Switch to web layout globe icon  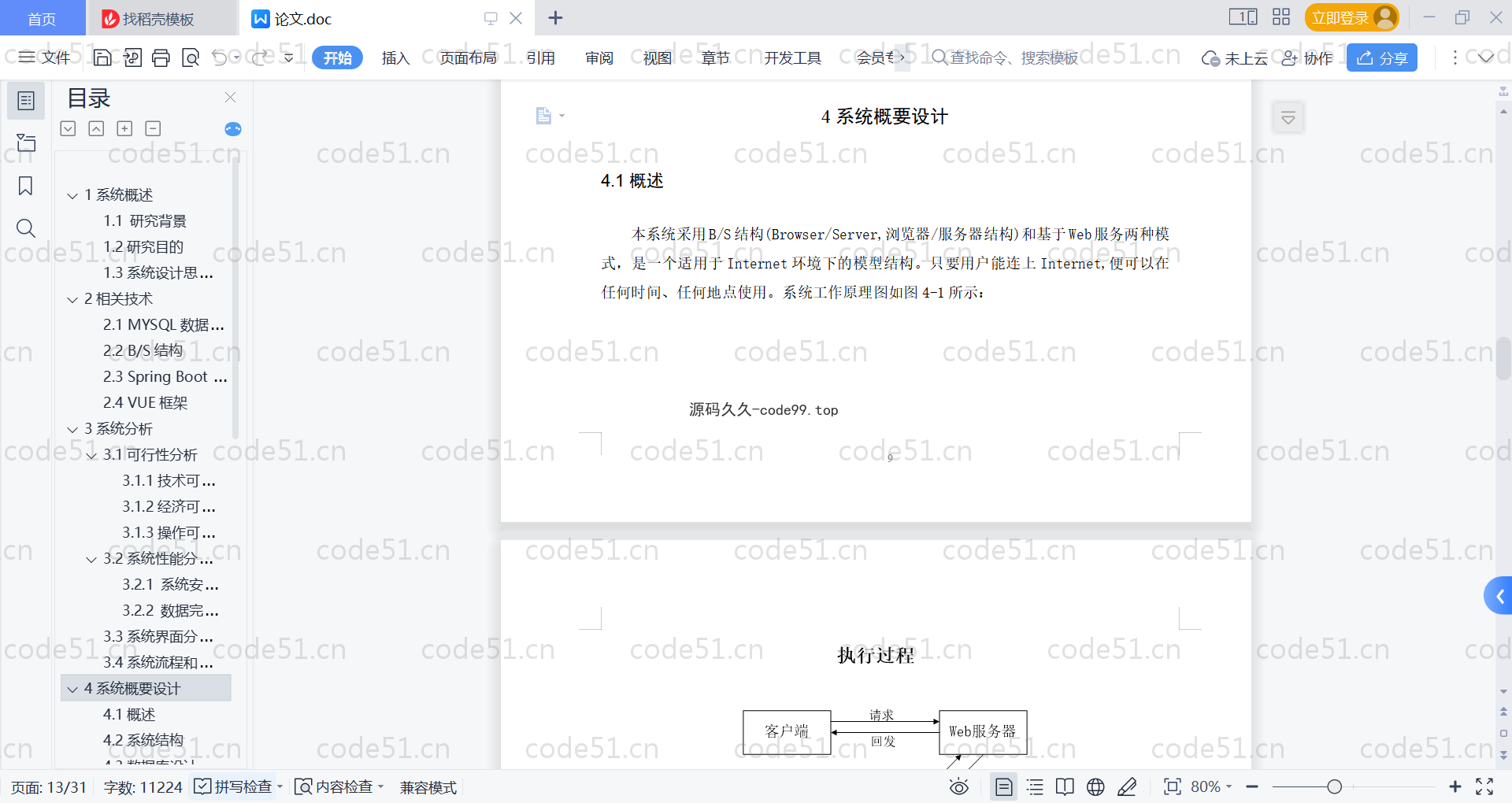click(1095, 786)
